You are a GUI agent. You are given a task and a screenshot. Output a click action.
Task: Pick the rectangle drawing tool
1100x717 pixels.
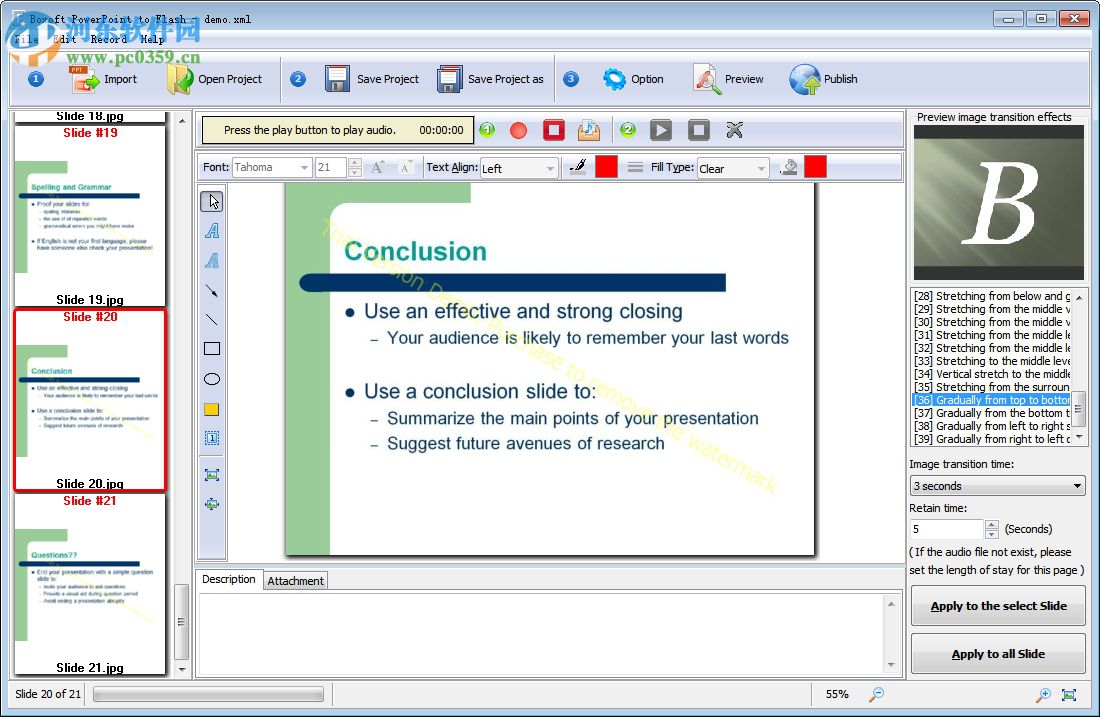211,348
